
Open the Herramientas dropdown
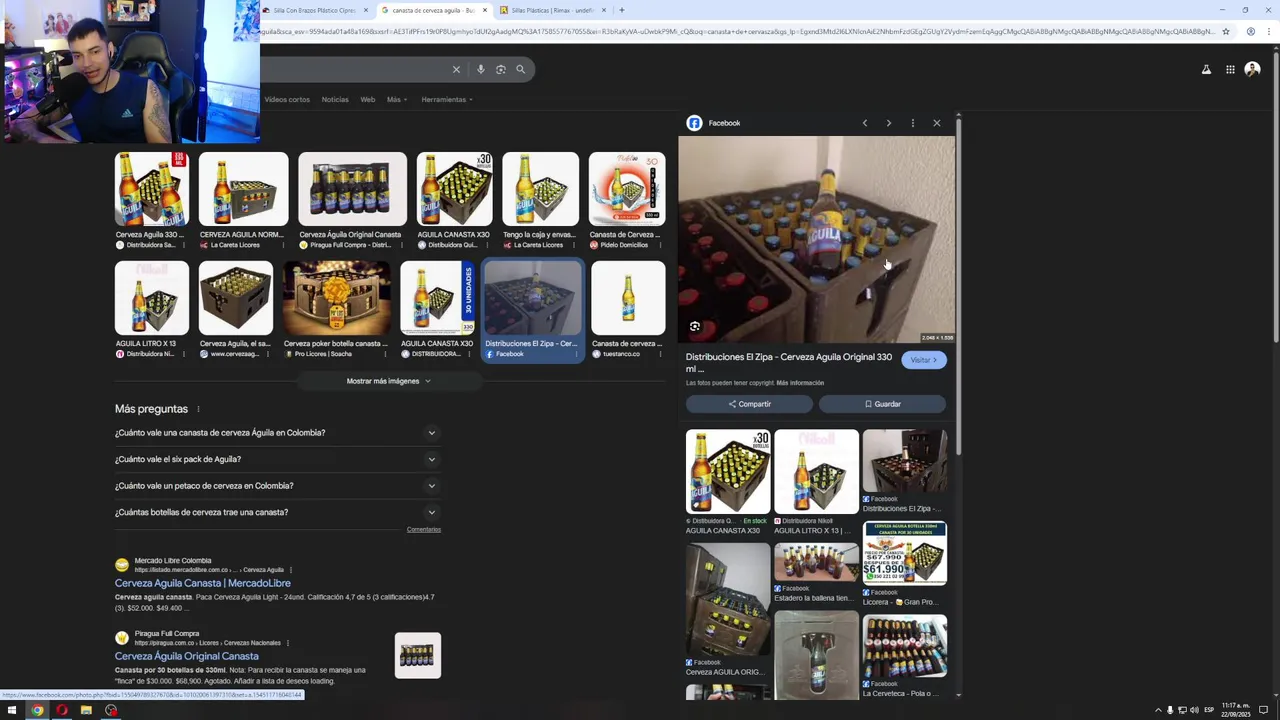point(447,100)
